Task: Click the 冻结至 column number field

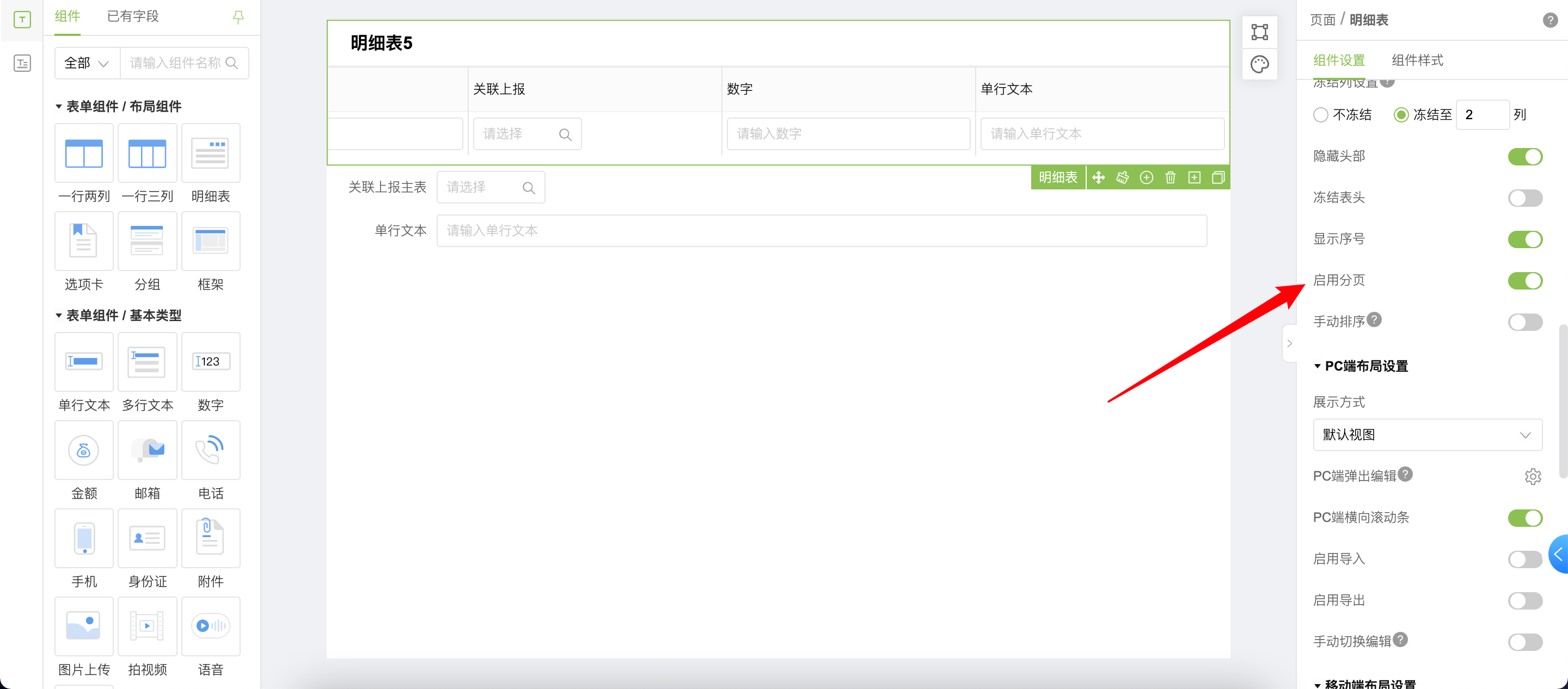Action: click(x=1482, y=114)
